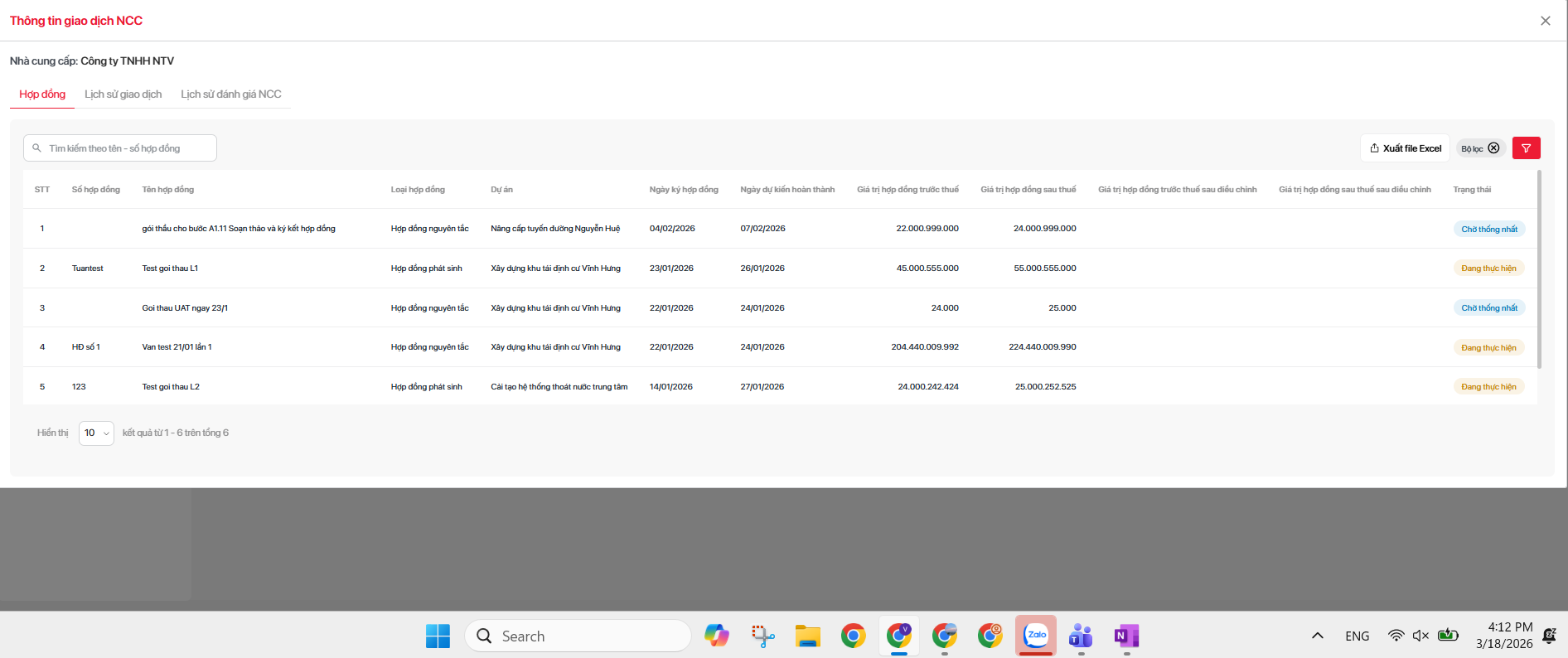Viewport: 1568px width, 658px height.
Task: Click the contract name search field
Action: tap(124, 148)
